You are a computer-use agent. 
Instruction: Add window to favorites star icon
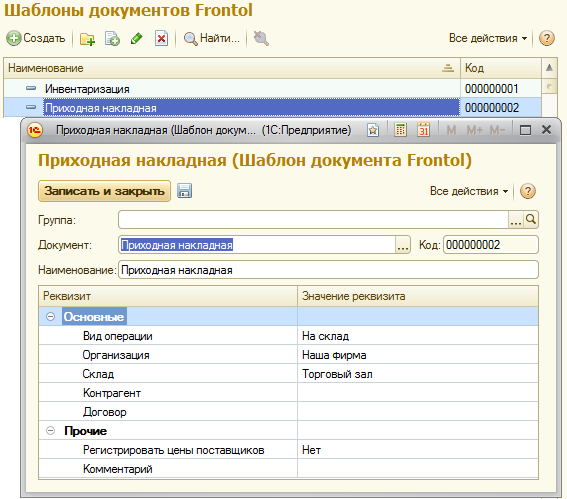(373, 130)
